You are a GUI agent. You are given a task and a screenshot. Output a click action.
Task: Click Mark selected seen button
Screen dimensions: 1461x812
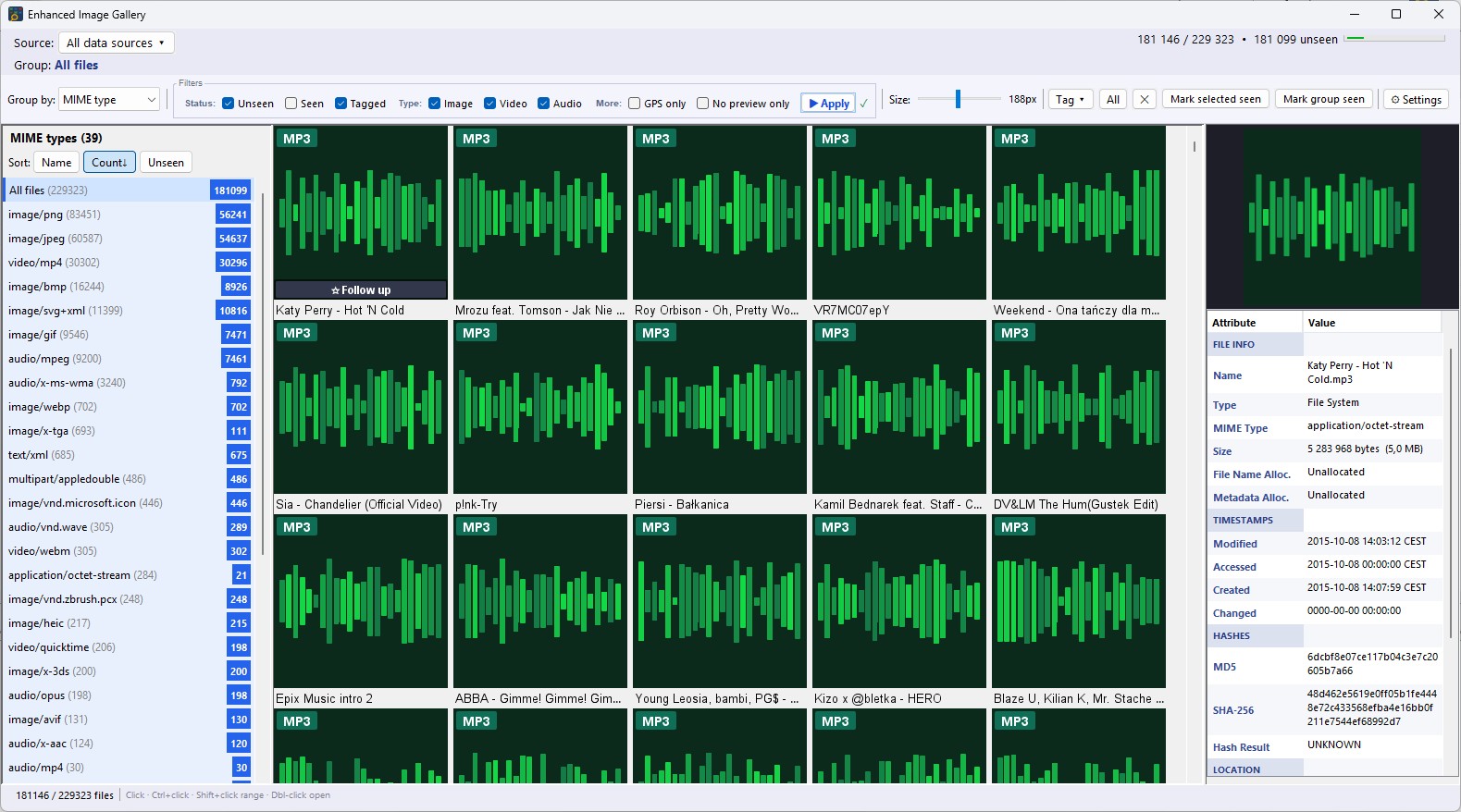click(1215, 100)
